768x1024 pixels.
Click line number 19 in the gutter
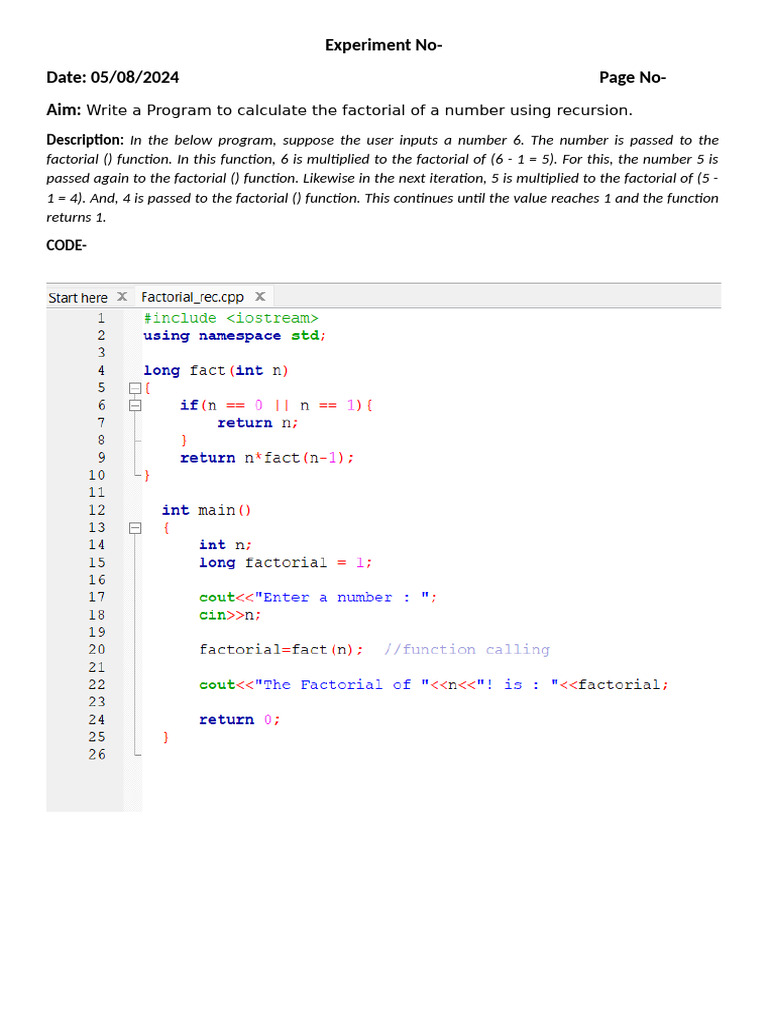tap(97, 632)
